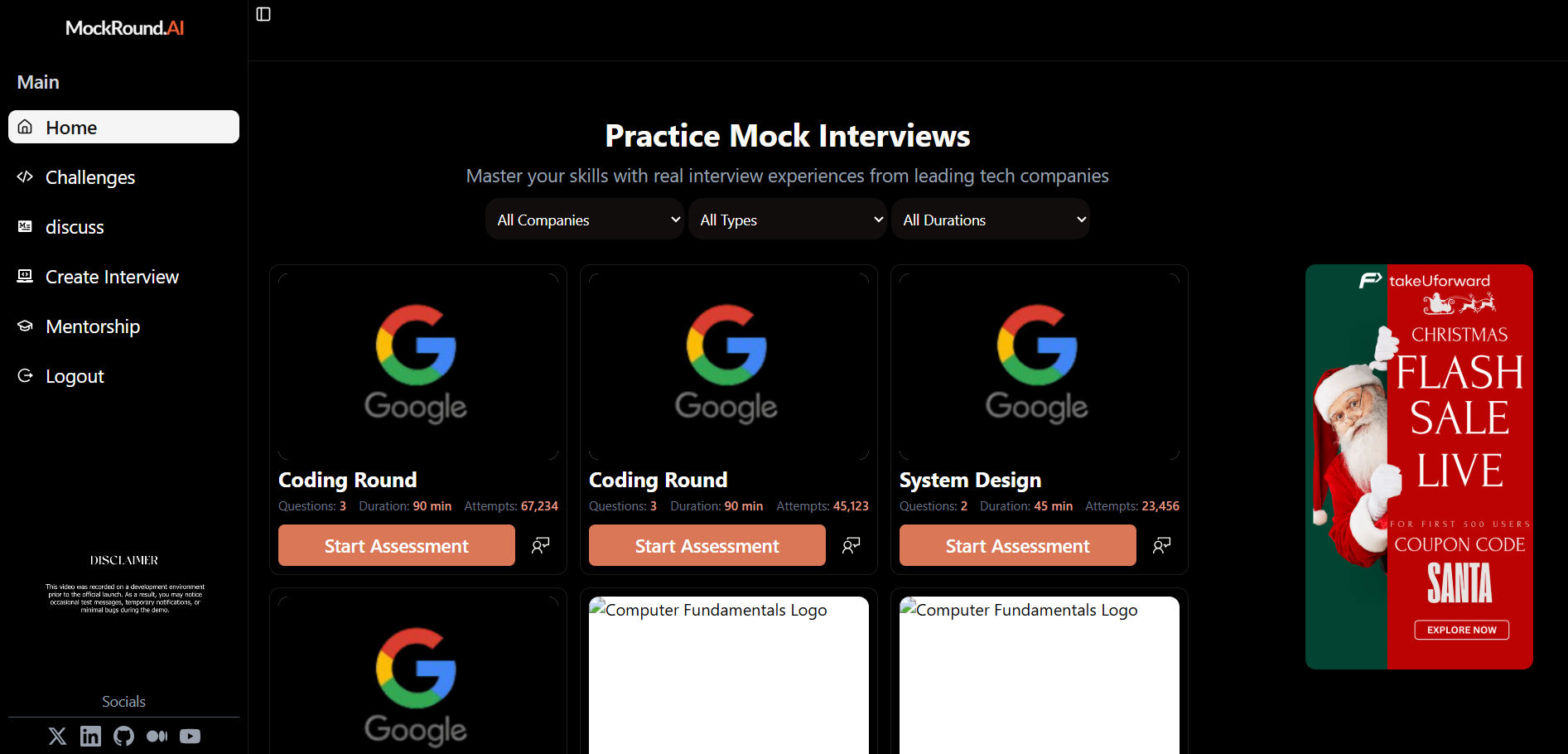This screenshot has height=754, width=1568.
Task: Click the SANTA coupon code text
Action: [1459, 583]
